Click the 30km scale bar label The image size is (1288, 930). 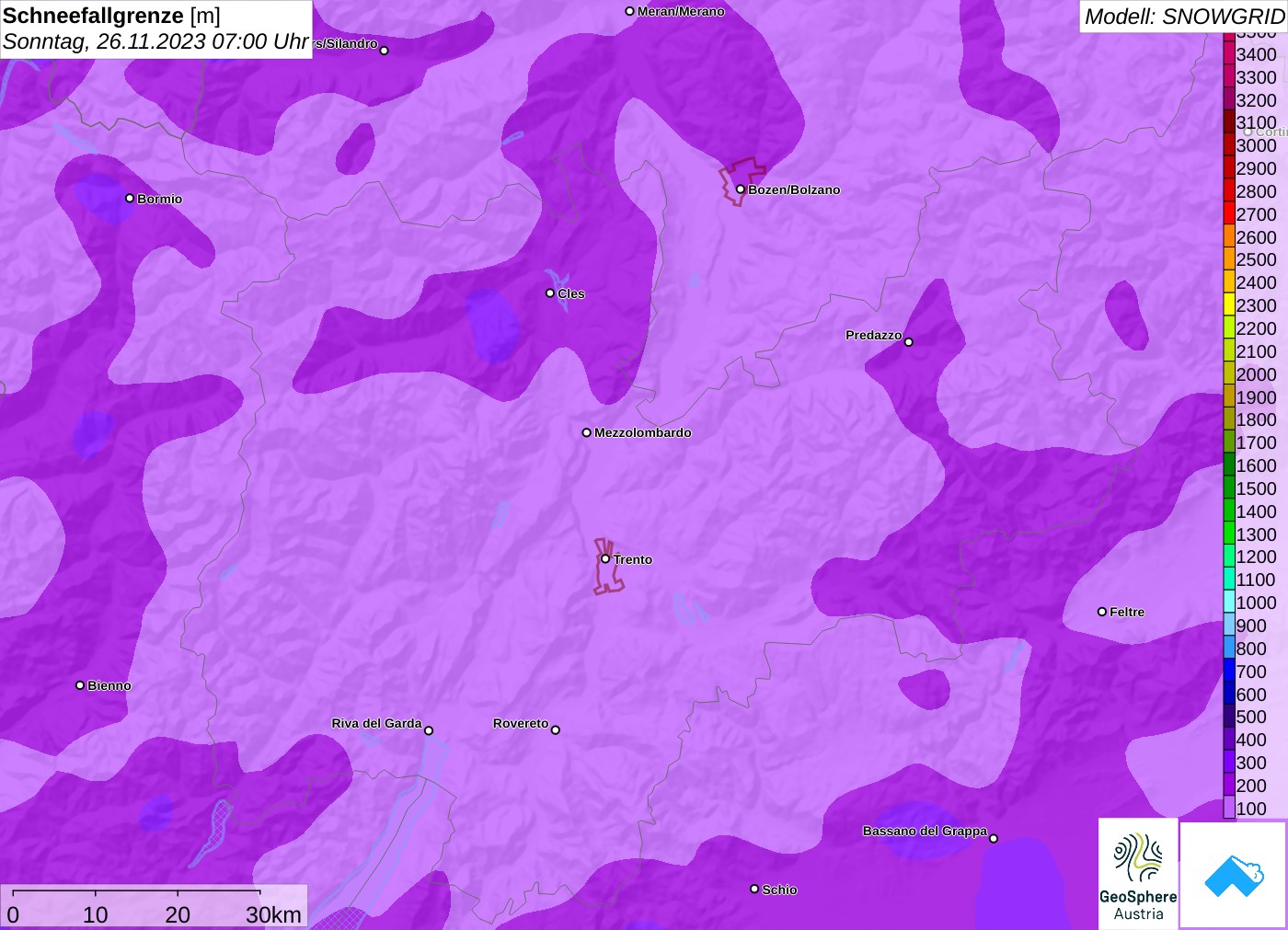click(x=274, y=914)
